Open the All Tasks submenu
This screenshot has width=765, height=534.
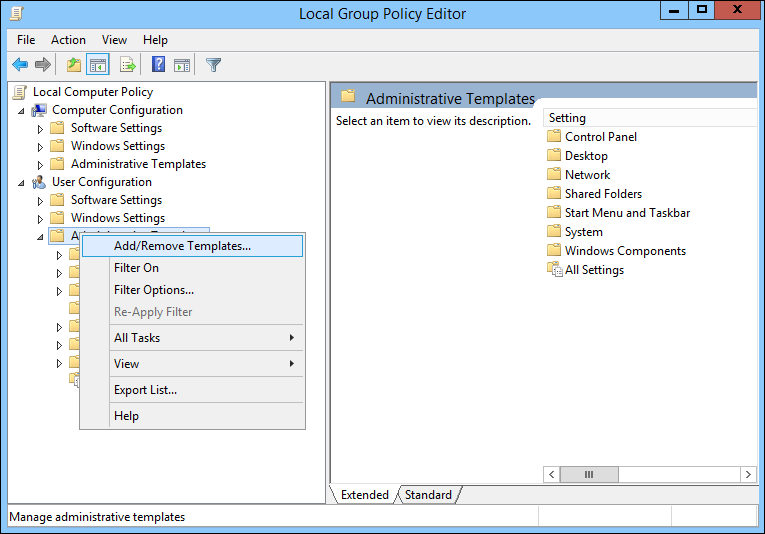click(192, 337)
